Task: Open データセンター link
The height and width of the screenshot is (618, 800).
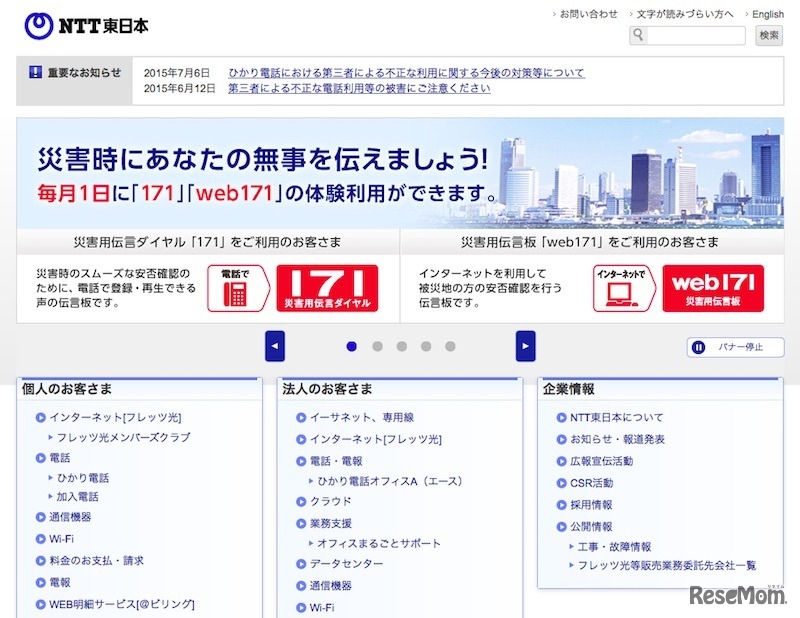Action: (x=346, y=564)
